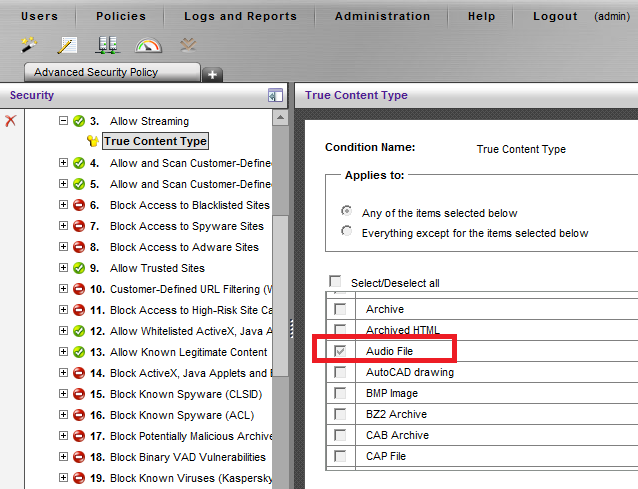Select 'Everything except for the items selected below'

tap(347, 232)
